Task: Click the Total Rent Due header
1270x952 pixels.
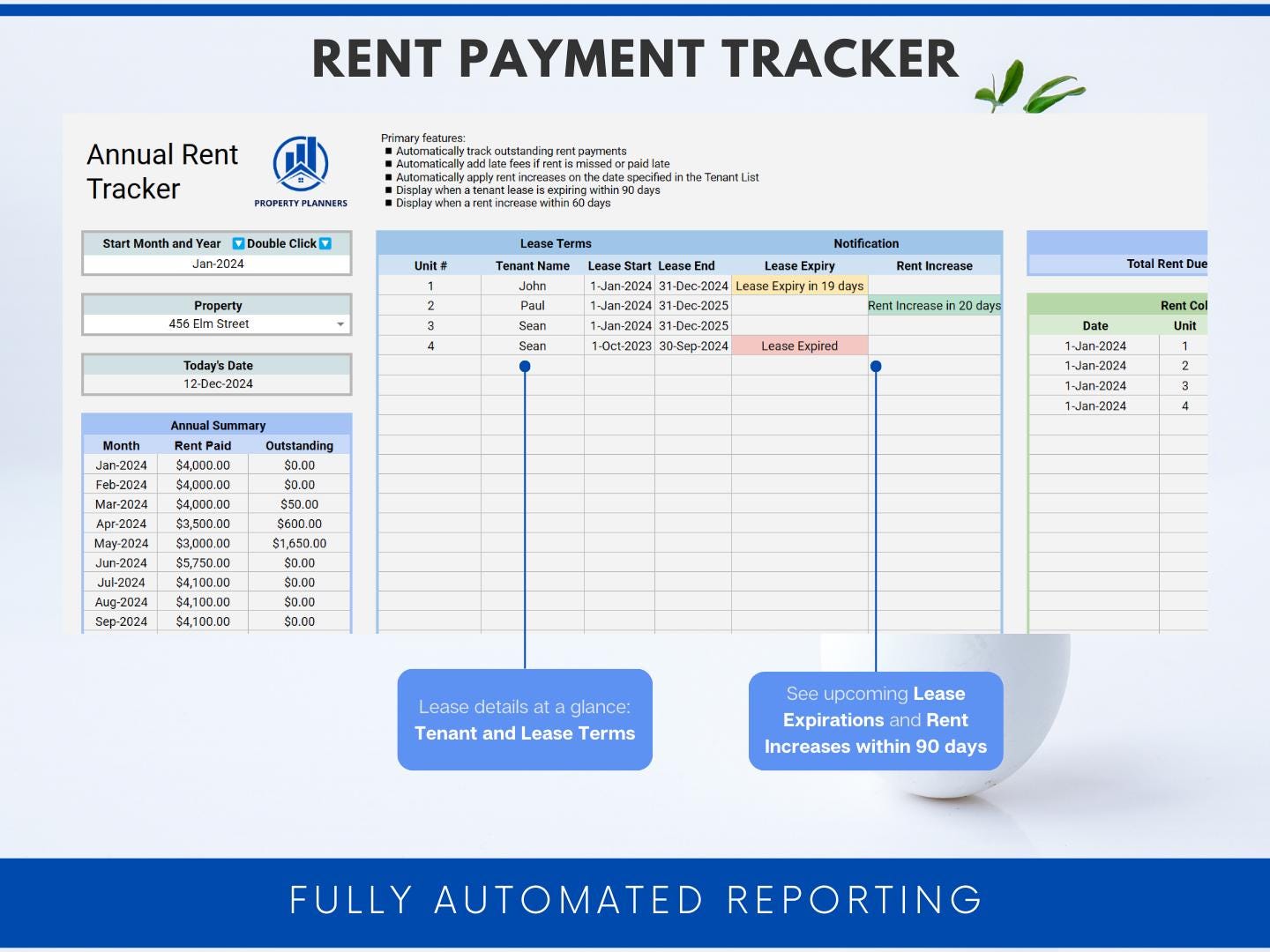Action: (1167, 263)
